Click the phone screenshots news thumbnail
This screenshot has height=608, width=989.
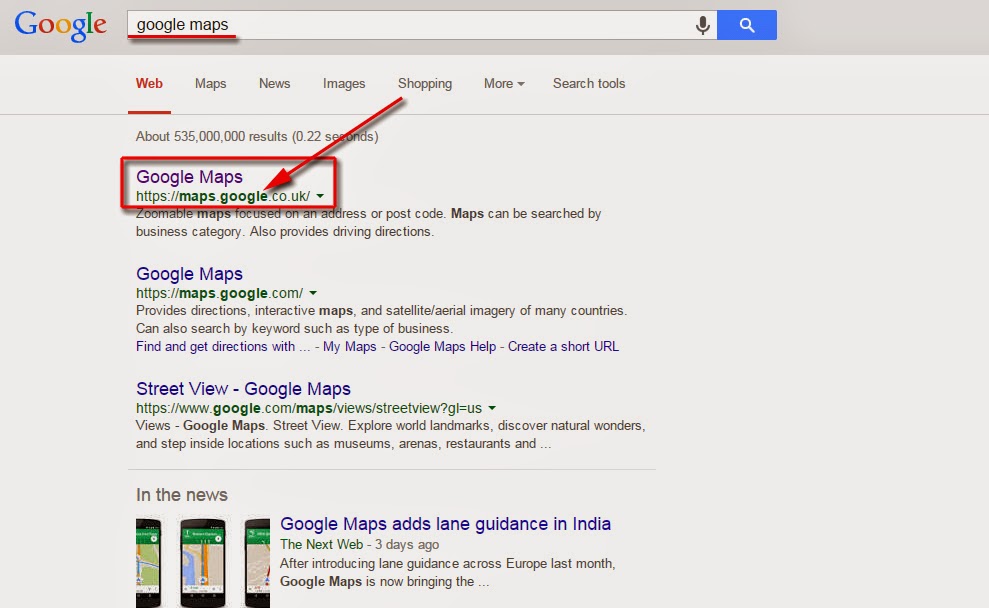tap(202, 563)
